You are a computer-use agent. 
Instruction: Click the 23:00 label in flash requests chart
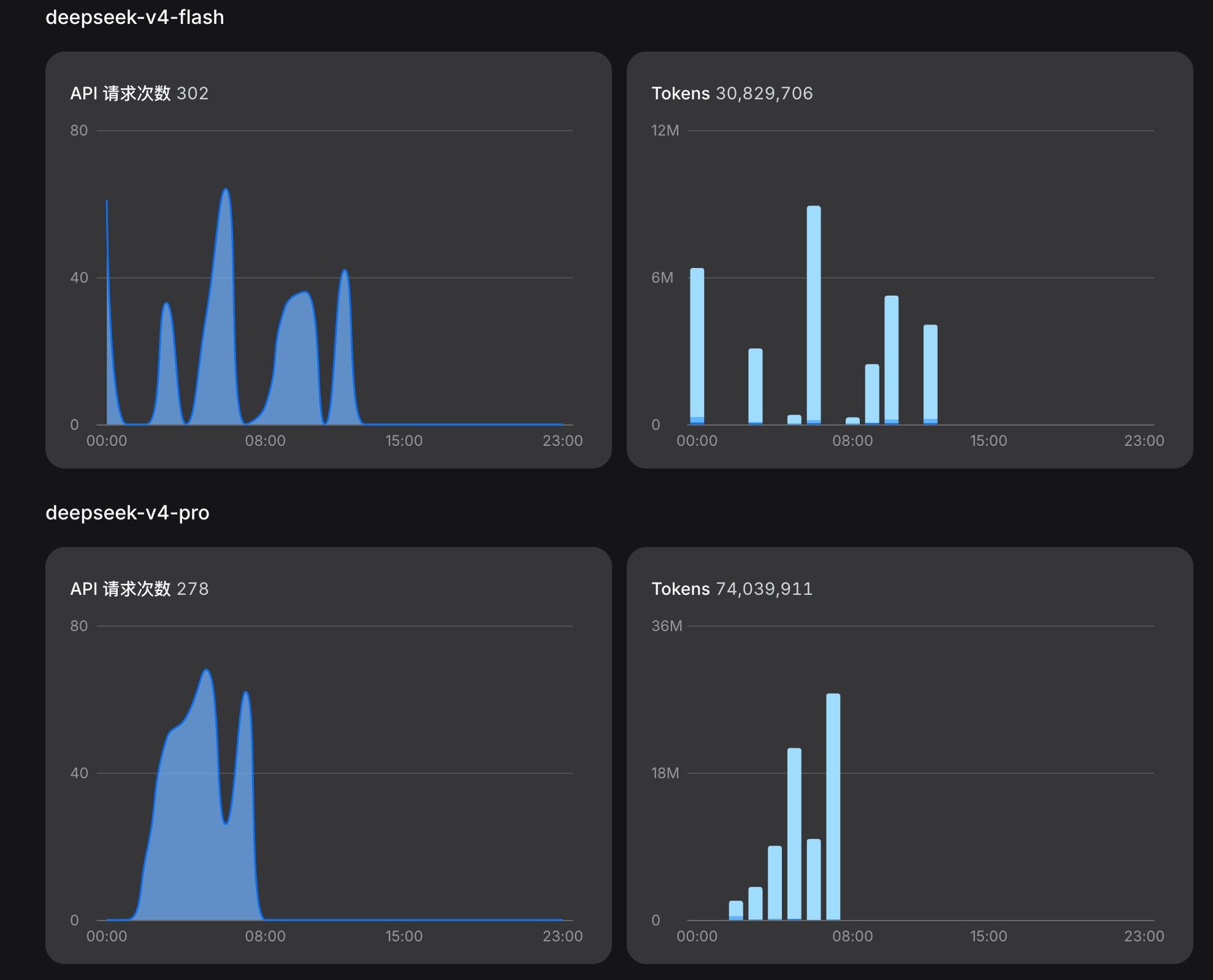coord(562,441)
